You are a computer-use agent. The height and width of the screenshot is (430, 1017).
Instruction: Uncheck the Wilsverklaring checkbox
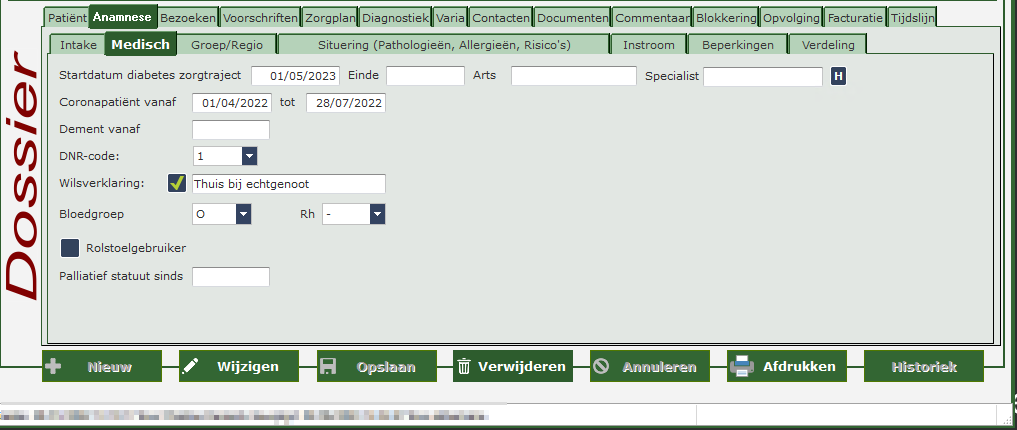coord(177,183)
